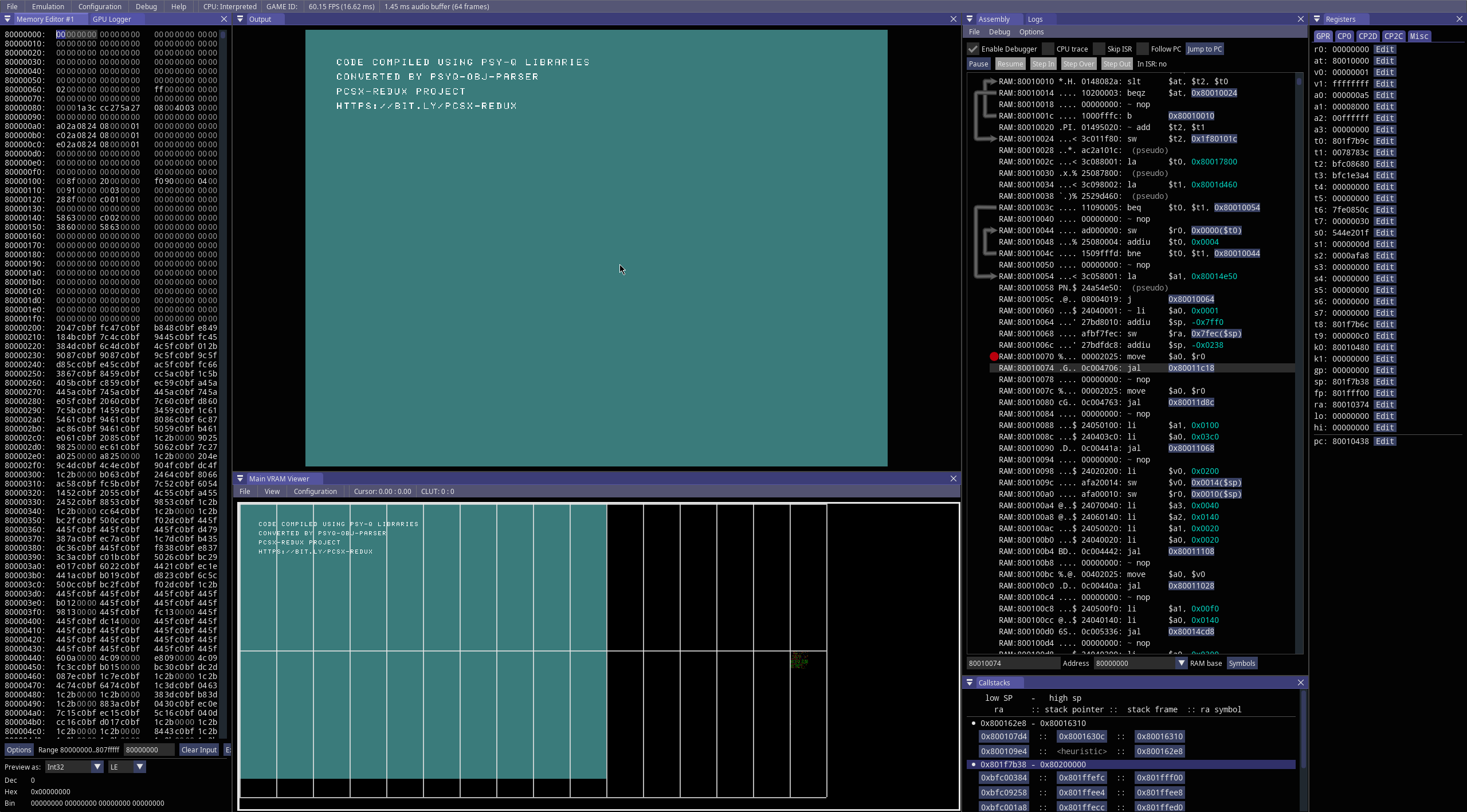This screenshot has height=812, width=1467.
Task: Click callstack address 0x800107d4
Action: tap(1003, 736)
